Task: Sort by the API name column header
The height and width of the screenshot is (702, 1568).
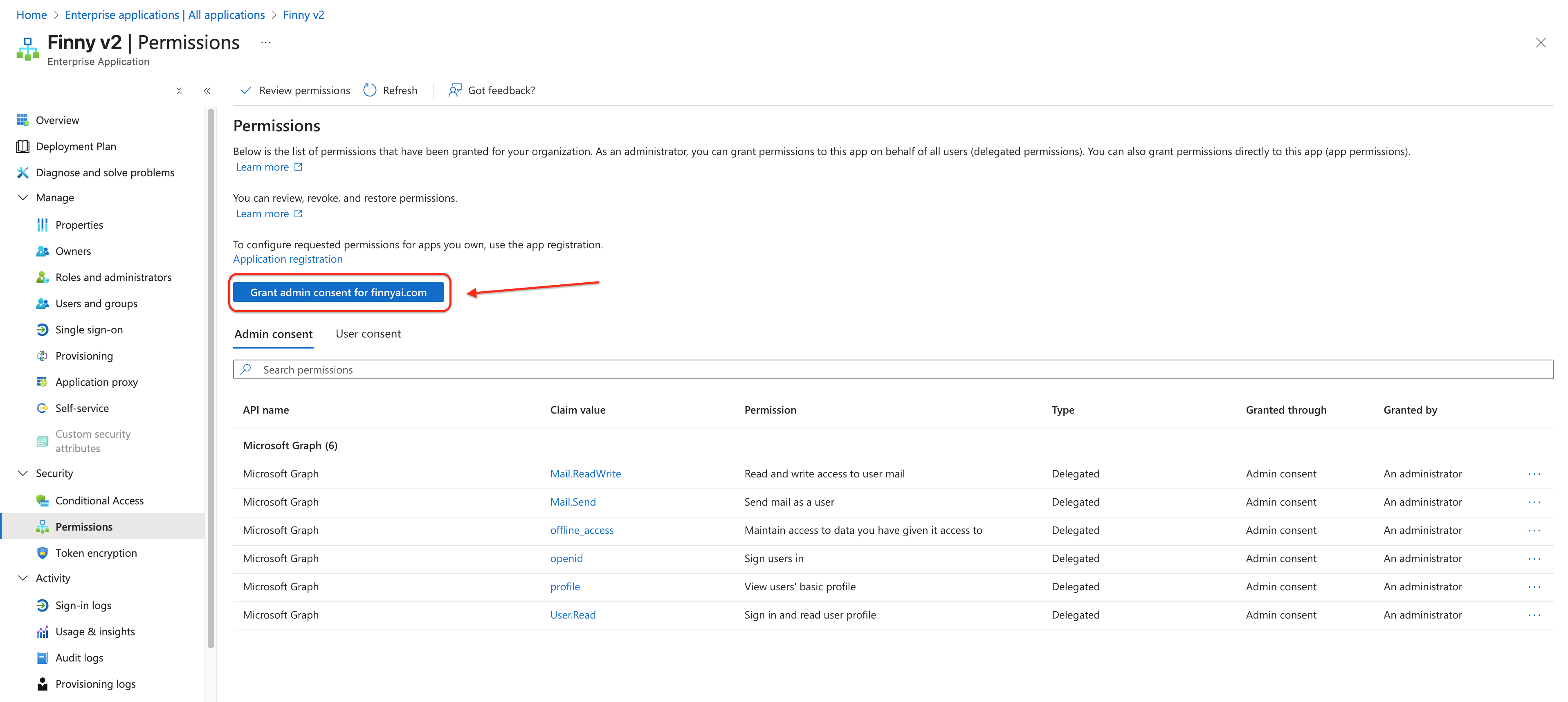Action: (x=266, y=410)
